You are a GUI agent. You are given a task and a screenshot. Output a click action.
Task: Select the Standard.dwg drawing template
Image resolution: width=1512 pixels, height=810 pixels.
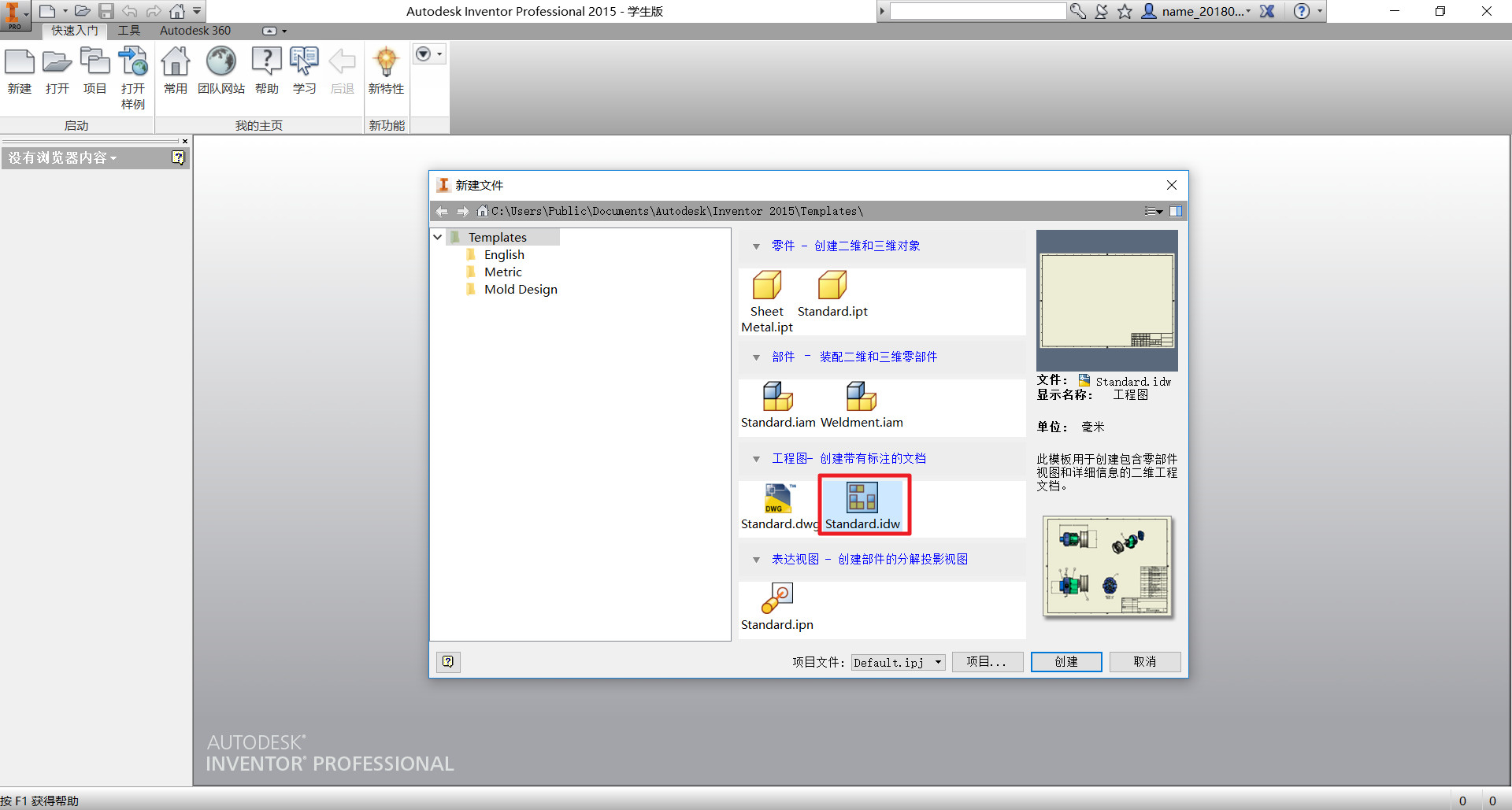tap(779, 507)
